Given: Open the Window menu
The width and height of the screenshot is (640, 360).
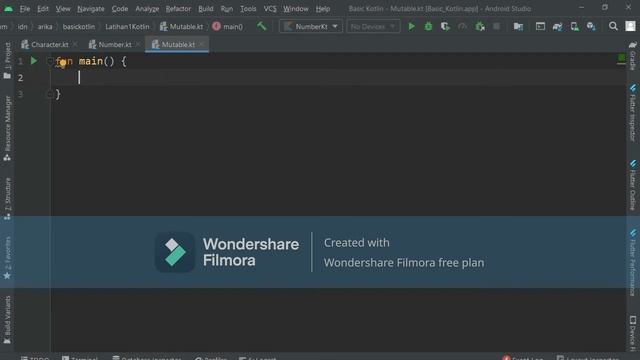Looking at the screenshot, I should pos(296,9).
